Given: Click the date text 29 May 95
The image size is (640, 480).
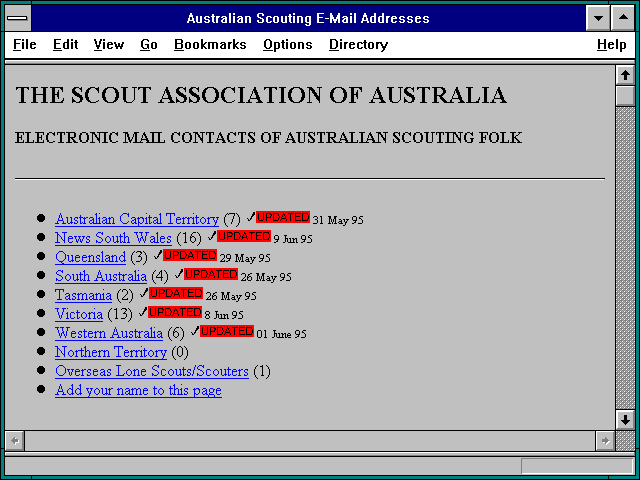Looking at the screenshot, I should 245,258.
